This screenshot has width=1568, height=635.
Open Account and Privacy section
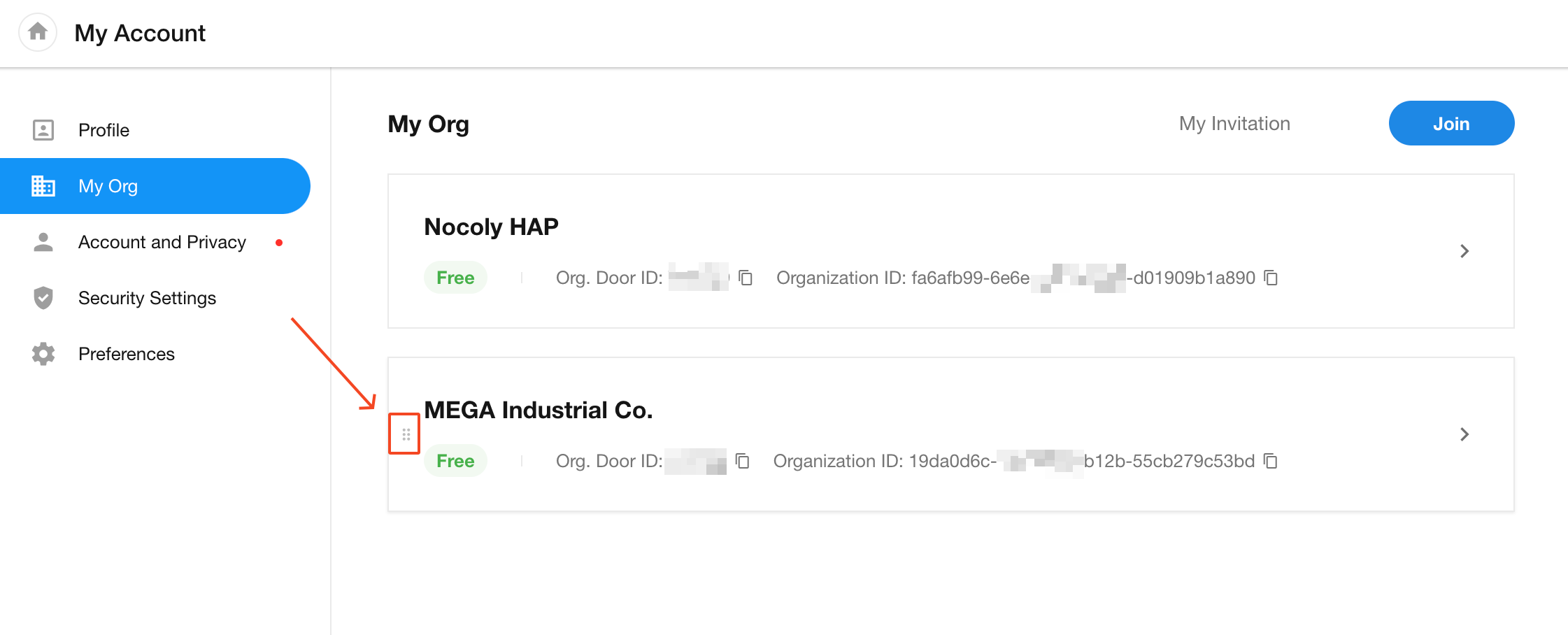[162, 242]
